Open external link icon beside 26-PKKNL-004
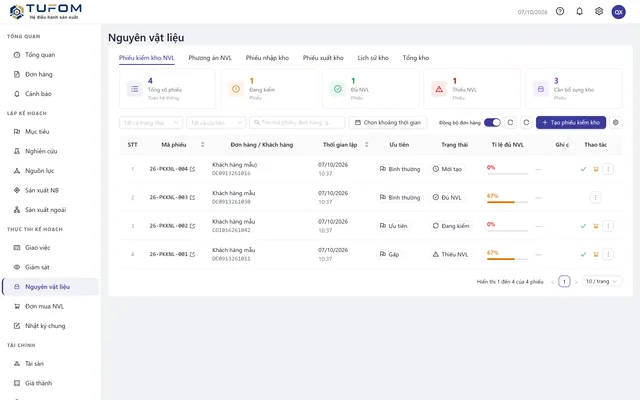The height and width of the screenshot is (400, 640). pyautogui.click(x=192, y=169)
